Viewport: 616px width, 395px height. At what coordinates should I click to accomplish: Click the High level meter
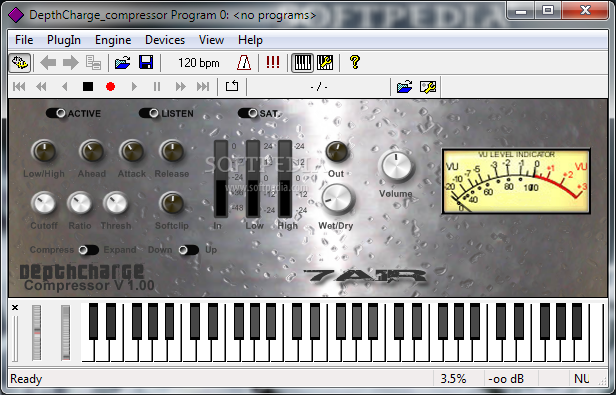[x=285, y=178]
